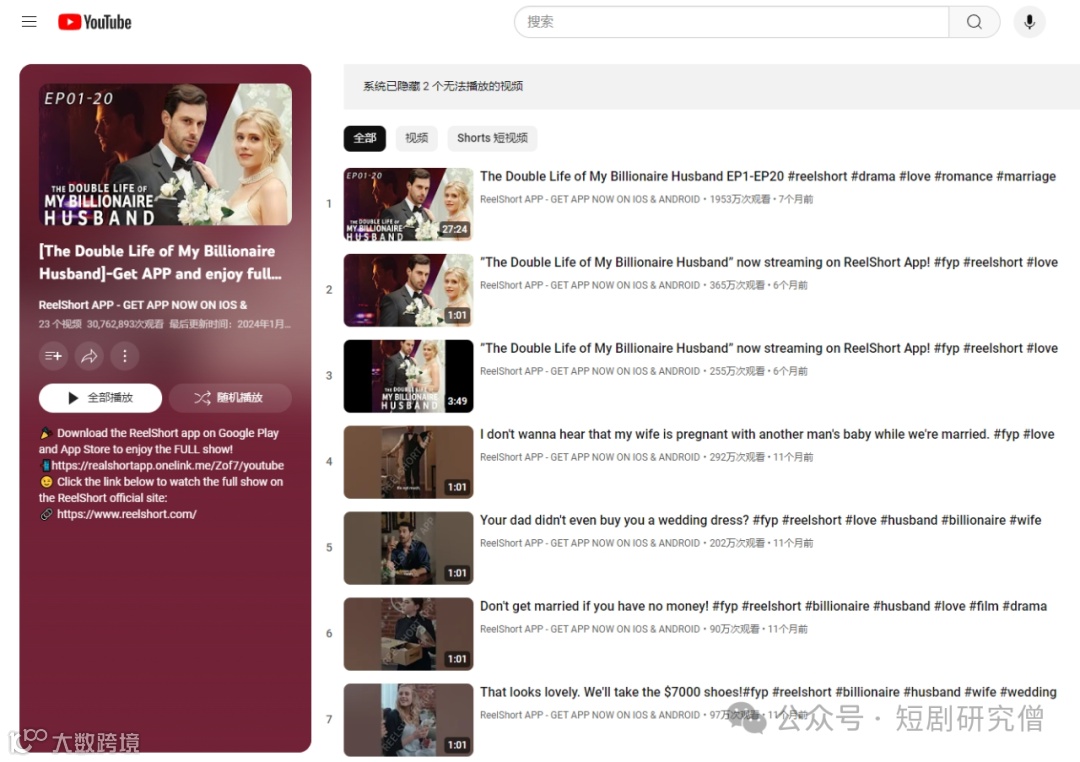Screen dimensions: 1080x762
Task: Switch to the Shorts 短视频 tab
Action: [x=492, y=138]
